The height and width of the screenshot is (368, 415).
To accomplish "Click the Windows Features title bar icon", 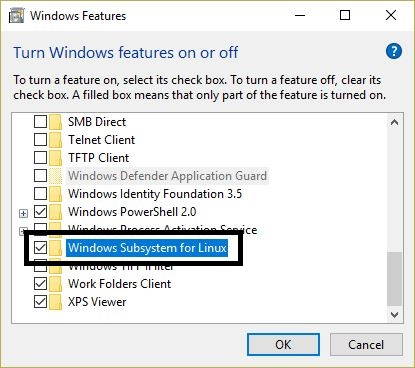I will pos(16,16).
